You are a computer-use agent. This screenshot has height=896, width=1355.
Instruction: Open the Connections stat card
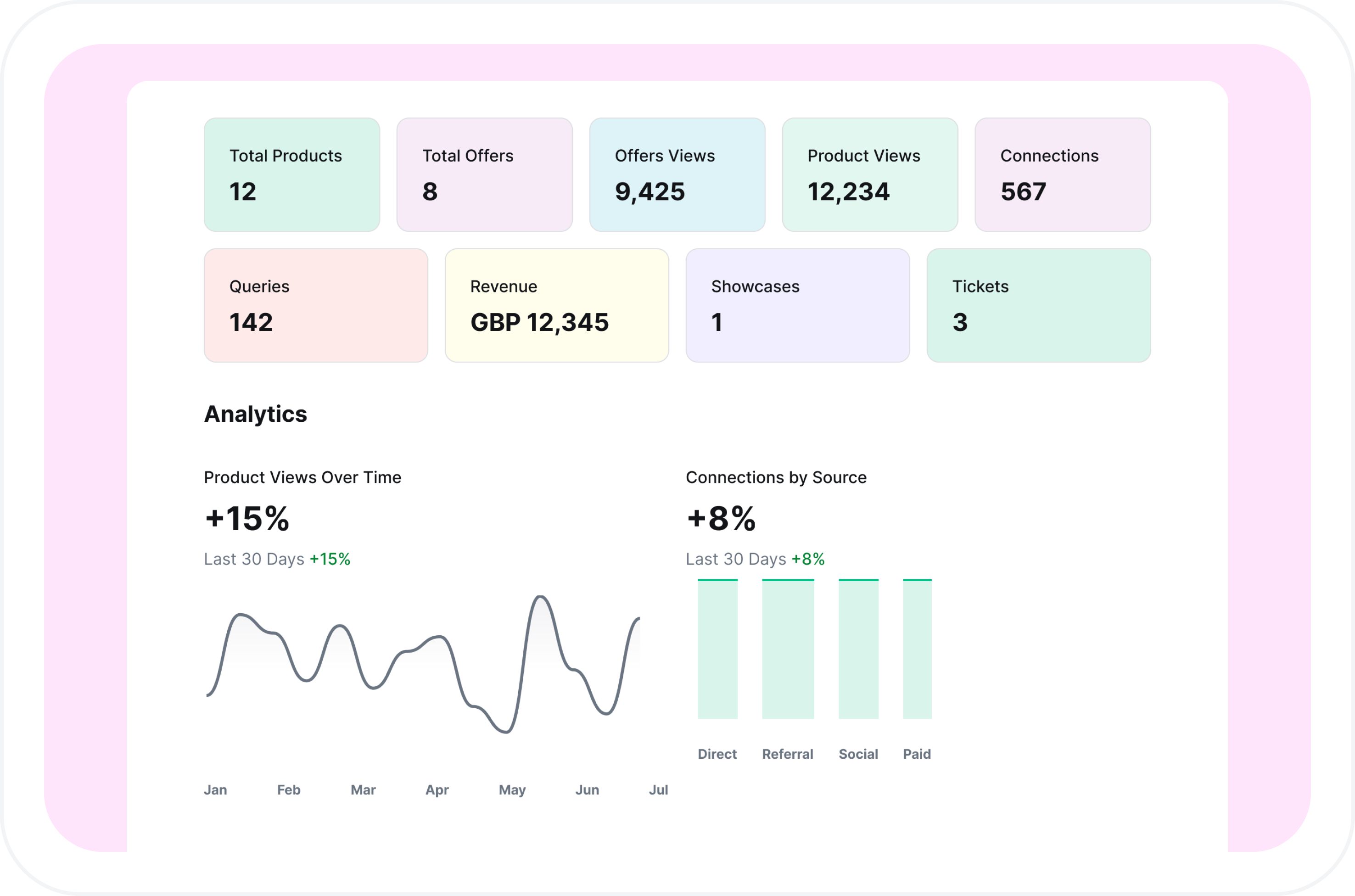pyautogui.click(x=1062, y=174)
